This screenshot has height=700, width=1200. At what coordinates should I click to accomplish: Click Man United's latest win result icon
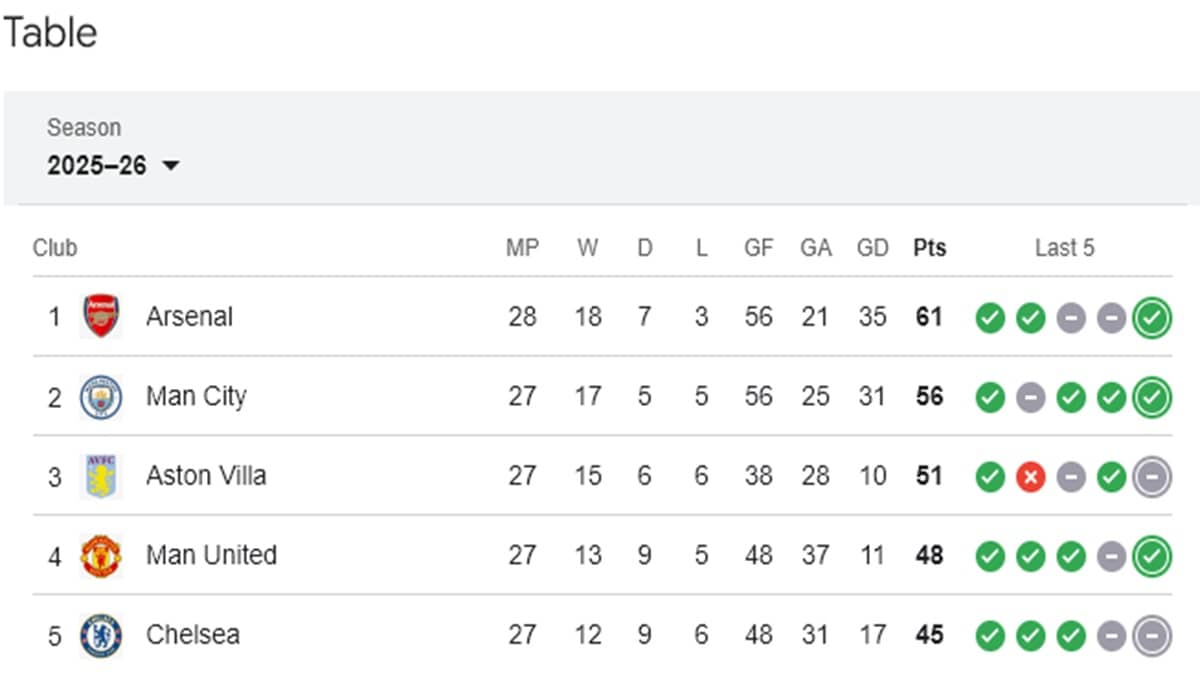(x=1152, y=556)
